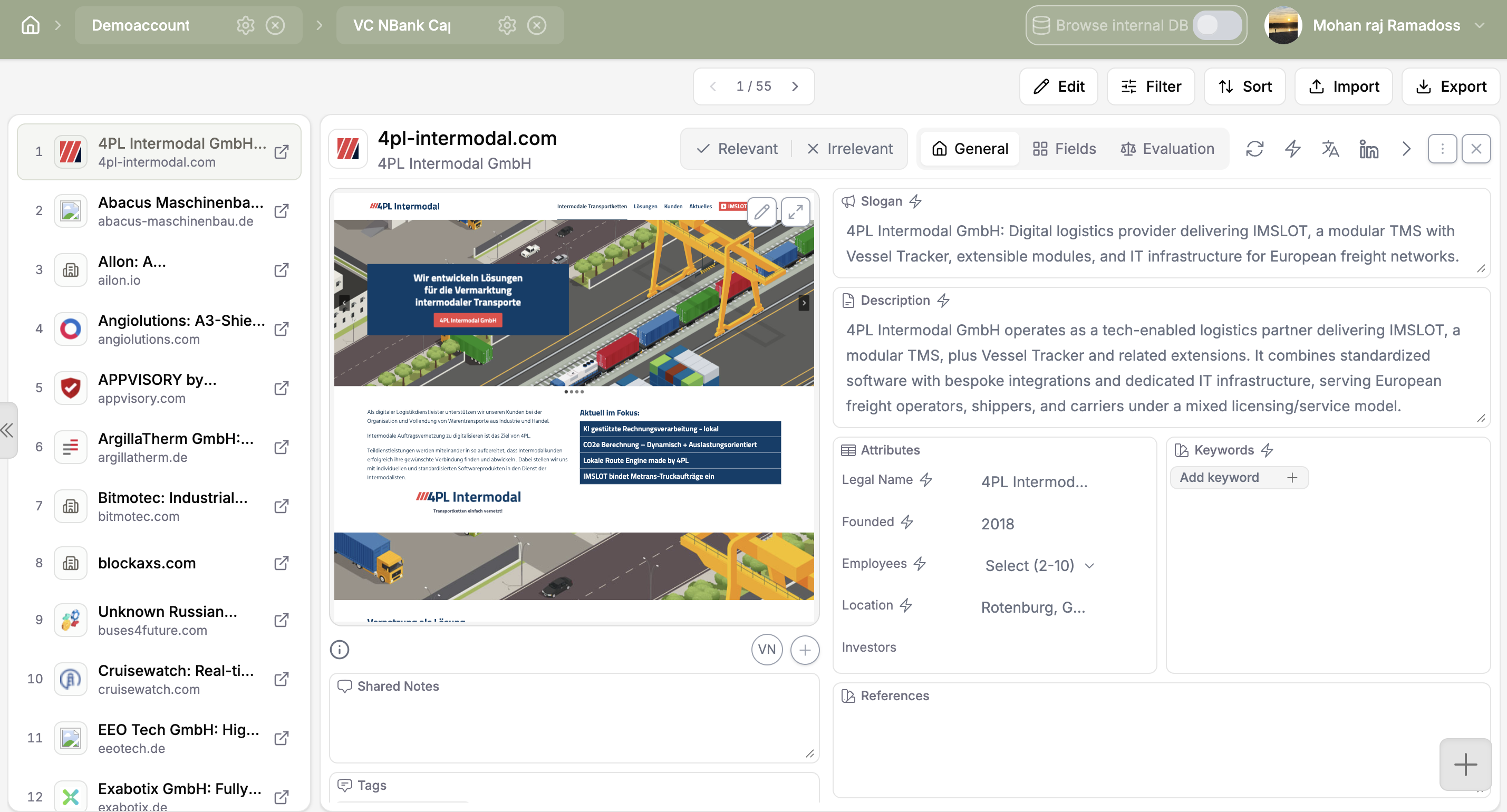
Task: Regenerate Keywords with lightning icon
Action: (x=1267, y=450)
